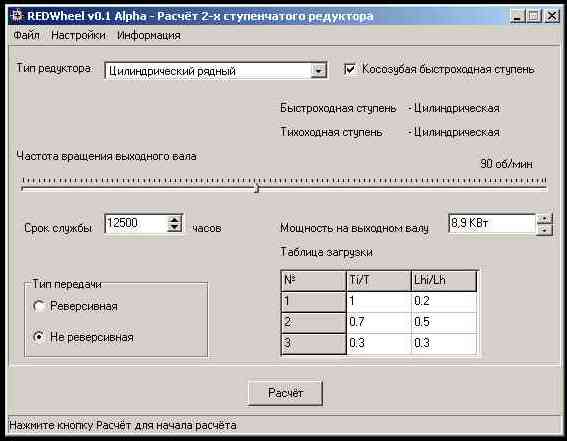
Task: Click the 8.9 КВт power input field
Action: pyautogui.click(x=492, y=223)
